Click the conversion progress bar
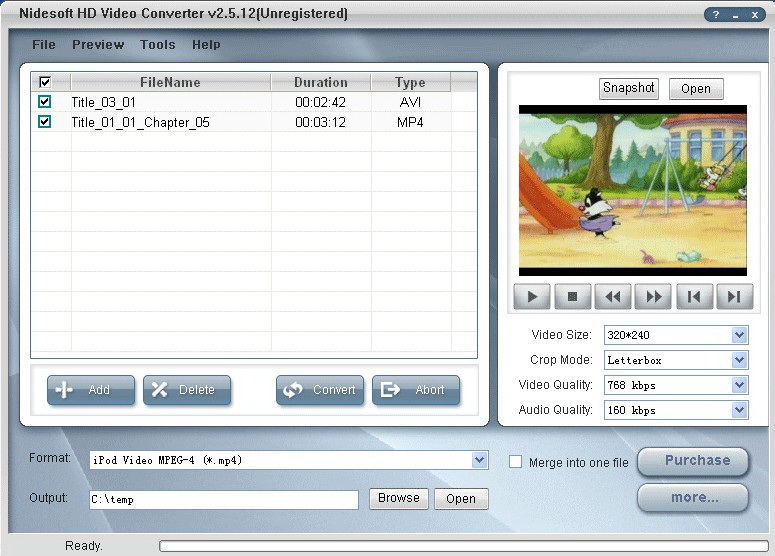The image size is (775, 556). 464,546
